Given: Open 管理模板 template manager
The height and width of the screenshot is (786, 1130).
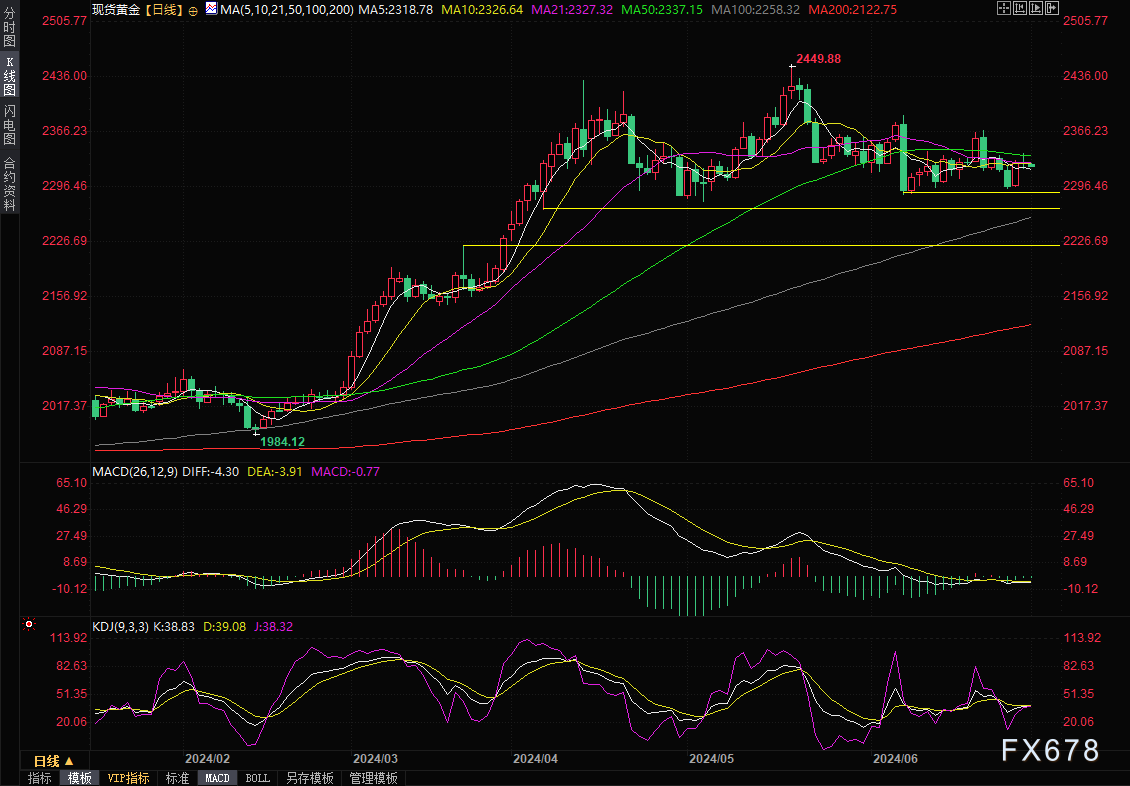Looking at the screenshot, I should (x=373, y=778).
